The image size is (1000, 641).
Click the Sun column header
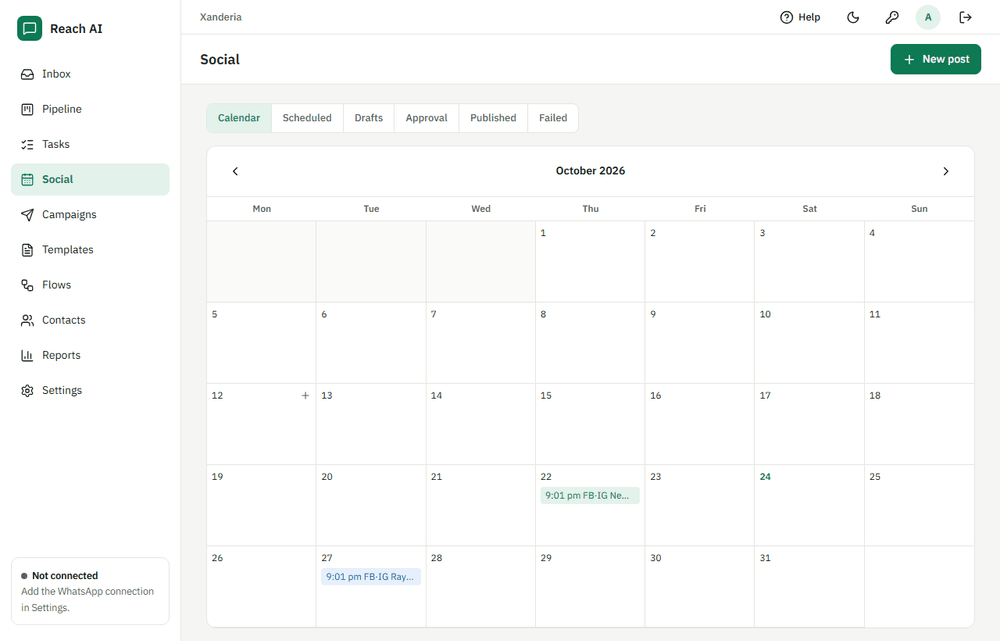[919, 209]
